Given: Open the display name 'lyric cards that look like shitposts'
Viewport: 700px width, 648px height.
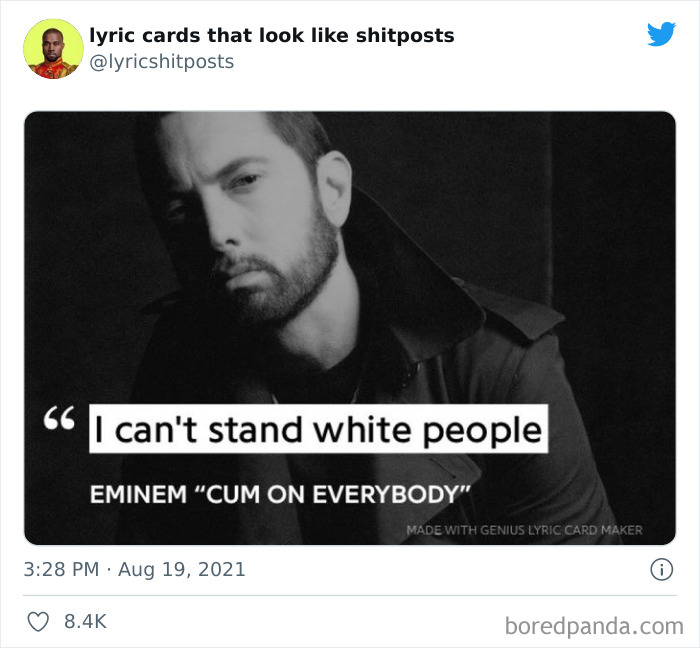Looking at the screenshot, I should point(272,36).
